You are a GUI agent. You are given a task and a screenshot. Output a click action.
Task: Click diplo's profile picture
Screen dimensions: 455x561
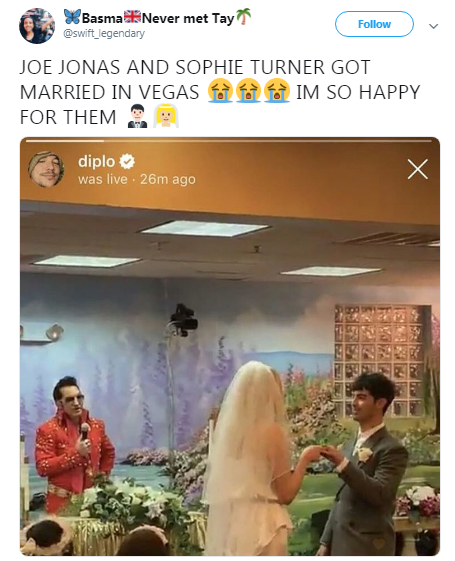point(46,169)
